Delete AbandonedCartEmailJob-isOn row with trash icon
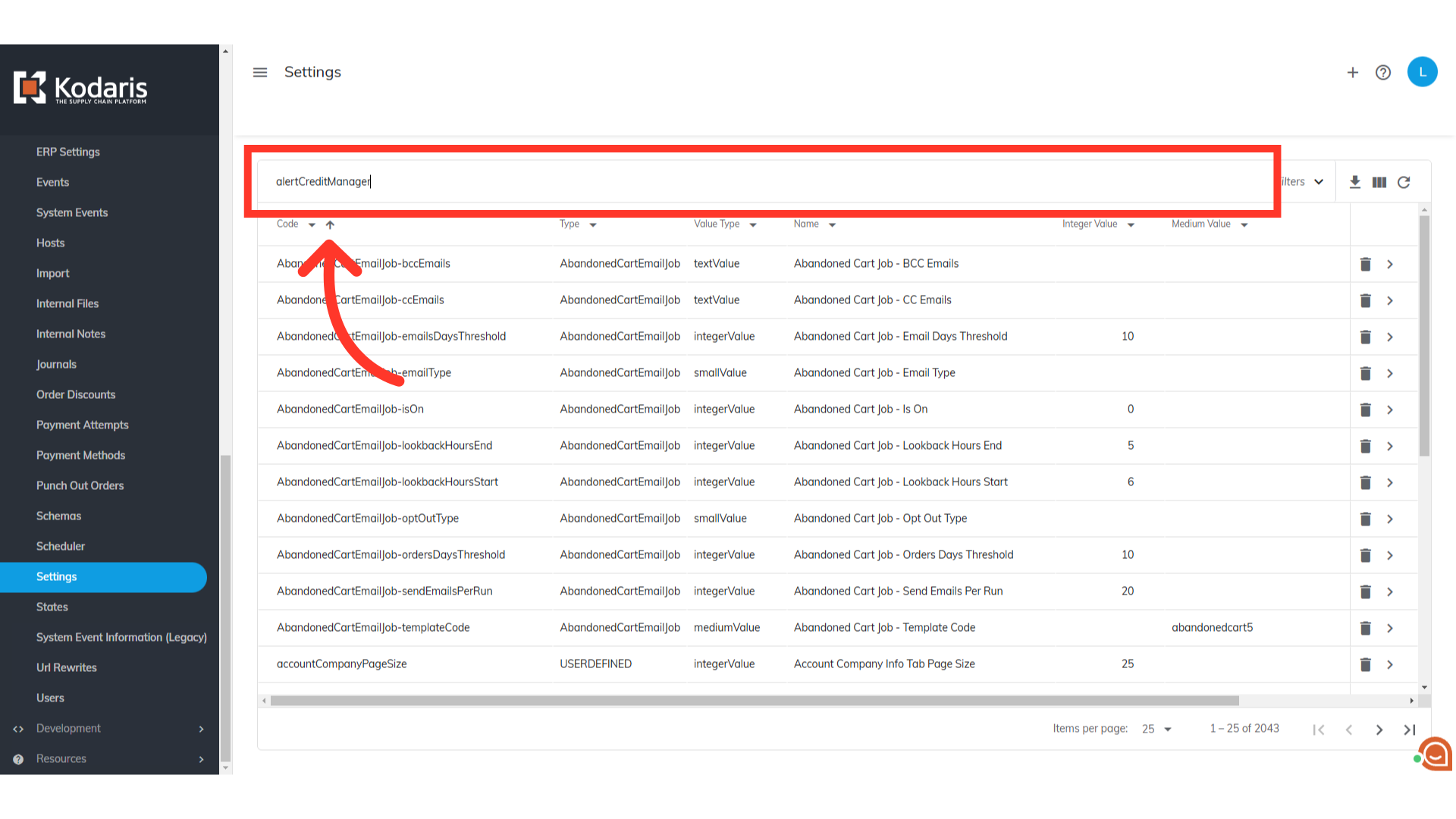This screenshot has width=1456, height=819. pos(1365,409)
